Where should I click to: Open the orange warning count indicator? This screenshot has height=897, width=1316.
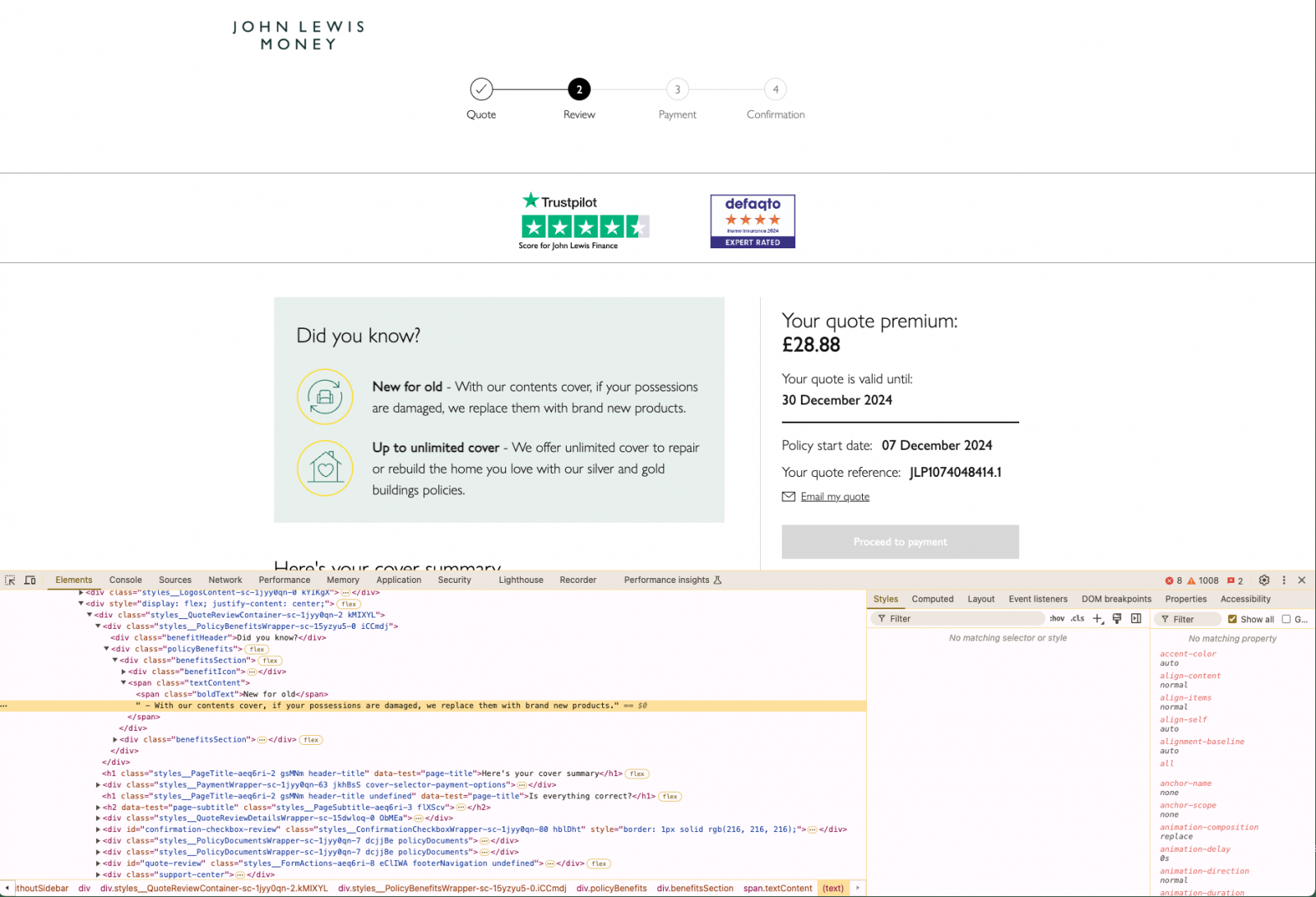pos(1202,580)
